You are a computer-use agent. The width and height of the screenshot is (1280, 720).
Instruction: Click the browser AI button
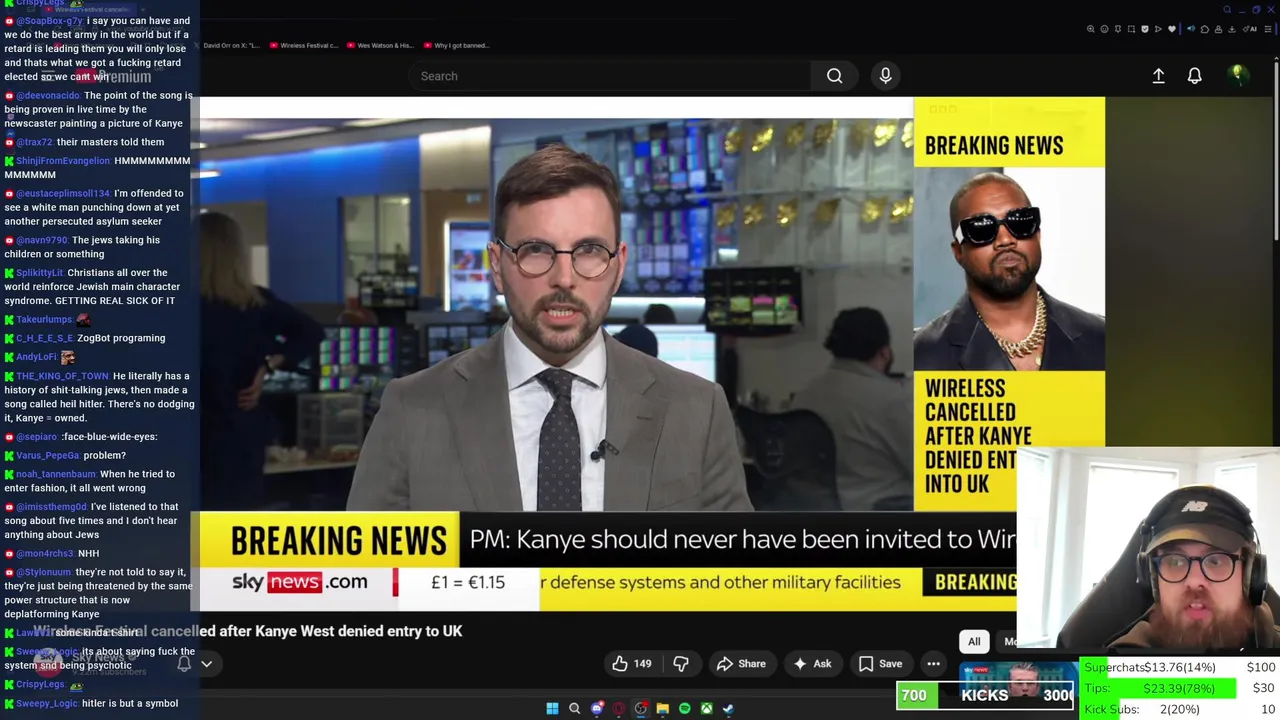[1250, 29]
